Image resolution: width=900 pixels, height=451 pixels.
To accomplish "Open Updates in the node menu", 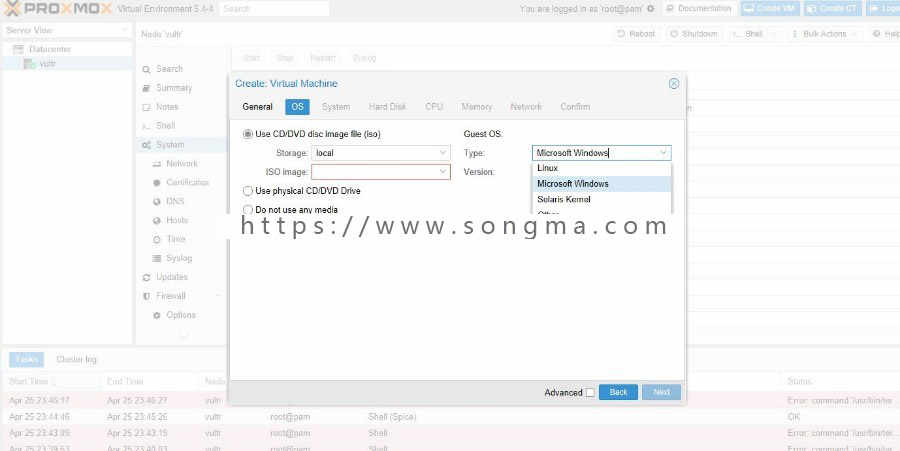I will point(172,277).
